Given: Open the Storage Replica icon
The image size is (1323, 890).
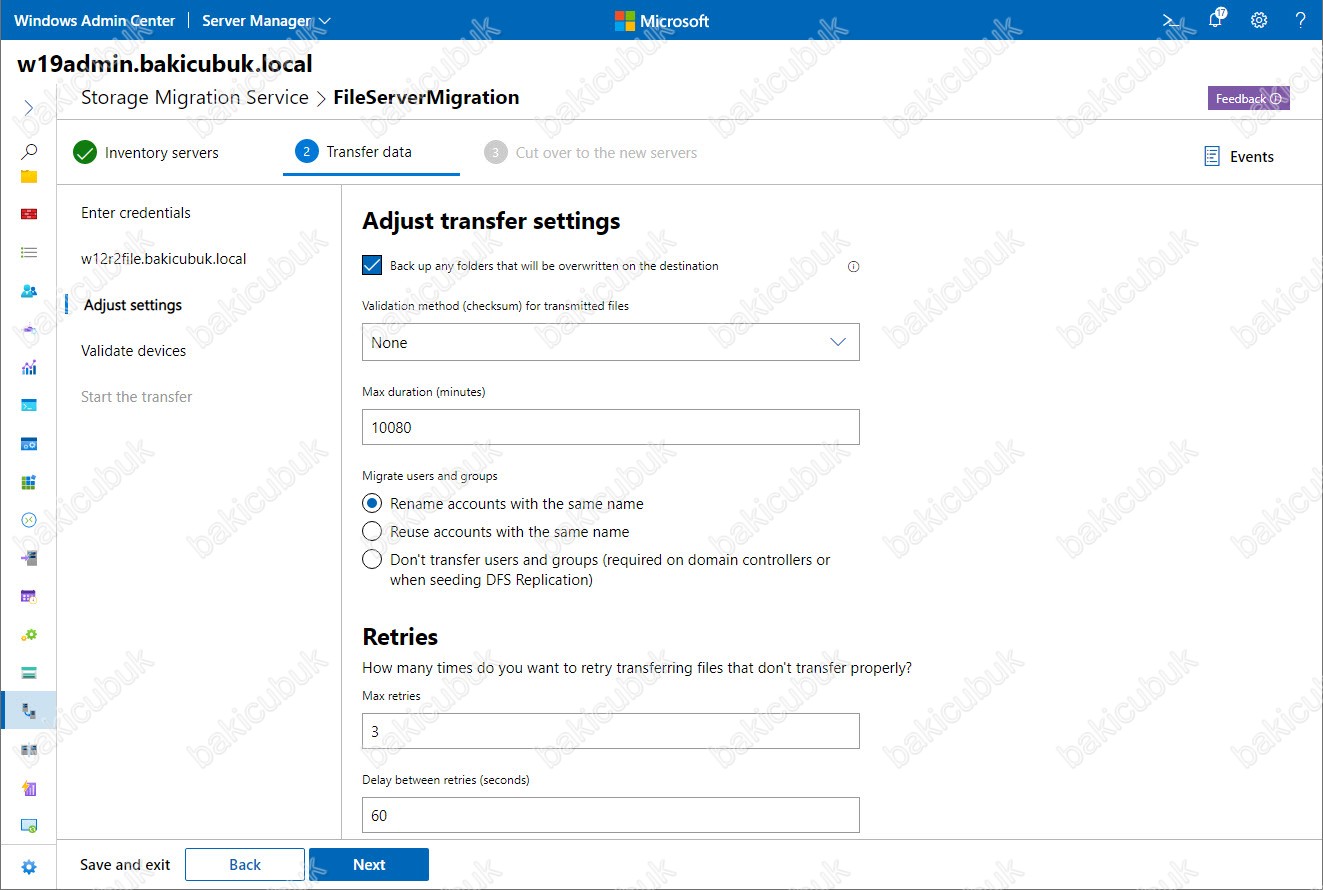Looking at the screenshot, I should click(x=29, y=749).
